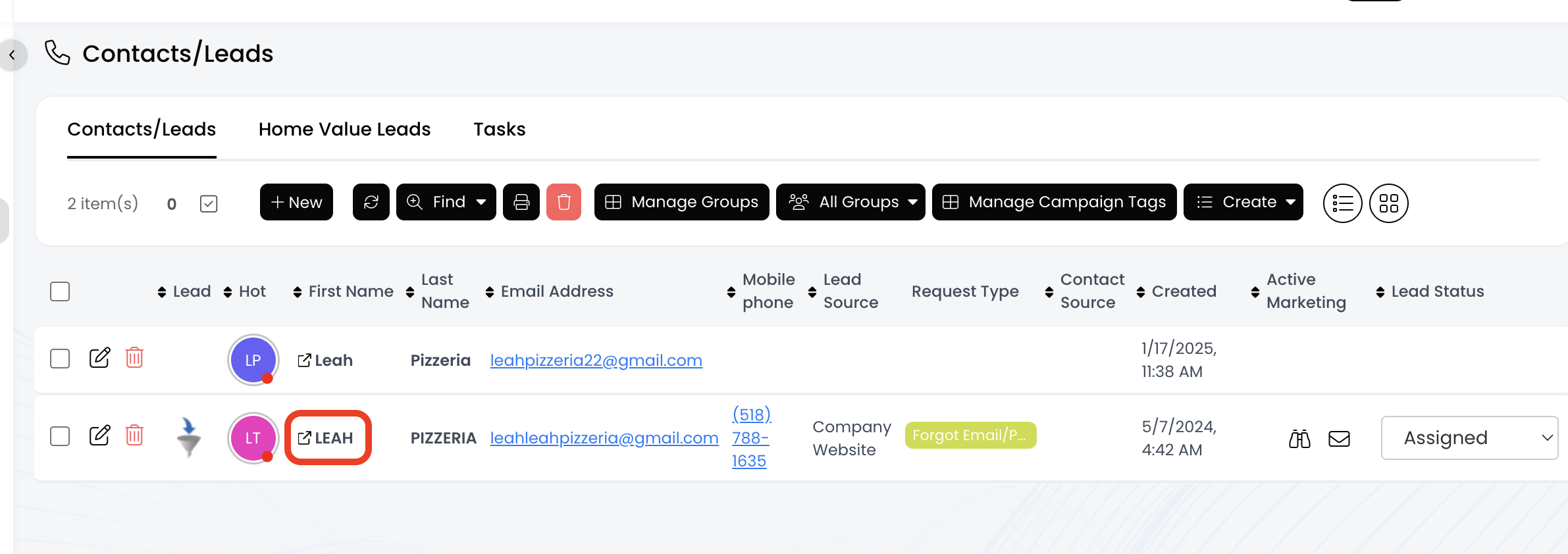The width and height of the screenshot is (1568, 554).
Task: Switch to Home Value Leads tab
Action: (344, 129)
